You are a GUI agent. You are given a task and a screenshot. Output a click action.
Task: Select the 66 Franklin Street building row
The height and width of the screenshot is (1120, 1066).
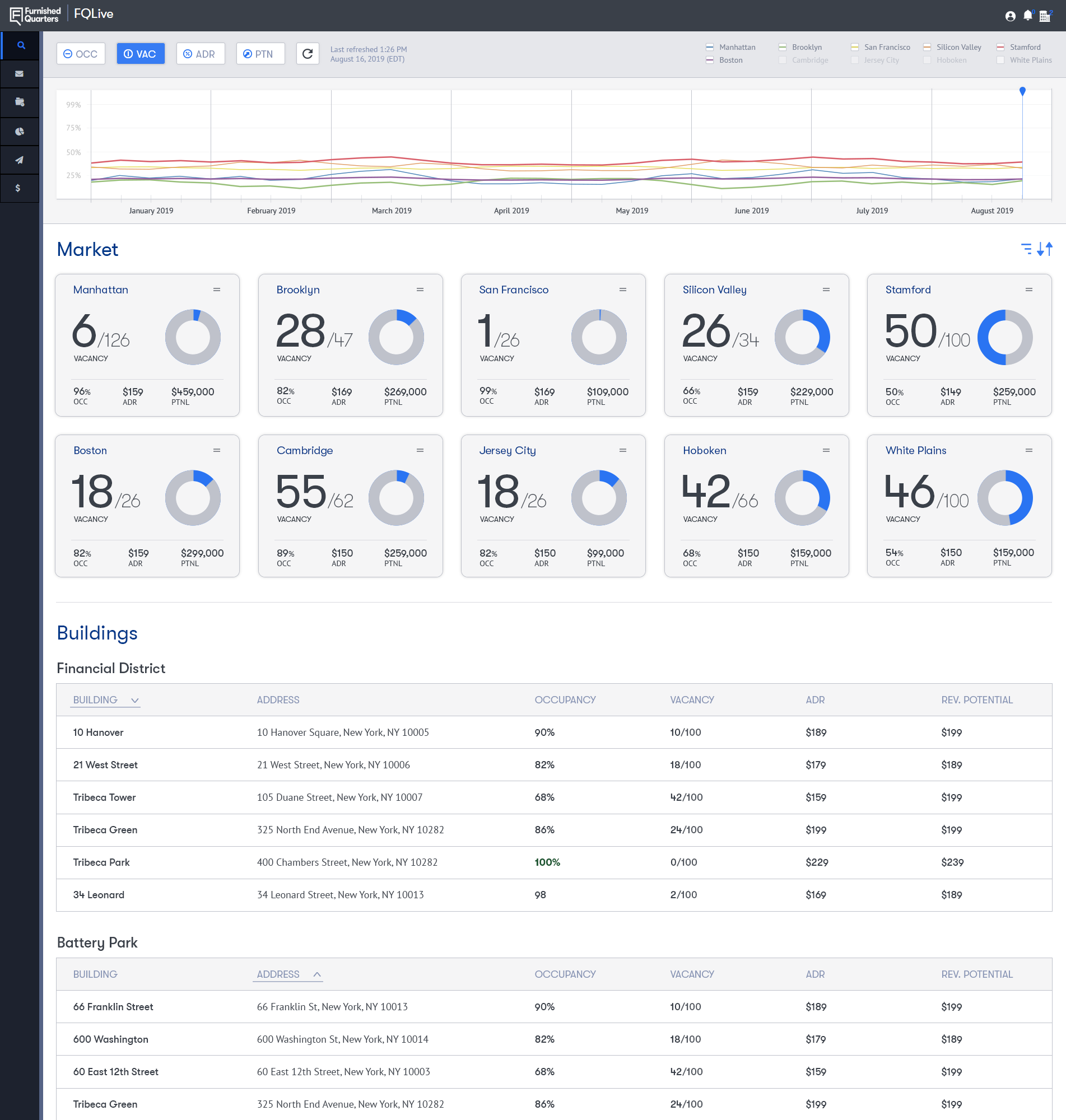(x=554, y=1007)
